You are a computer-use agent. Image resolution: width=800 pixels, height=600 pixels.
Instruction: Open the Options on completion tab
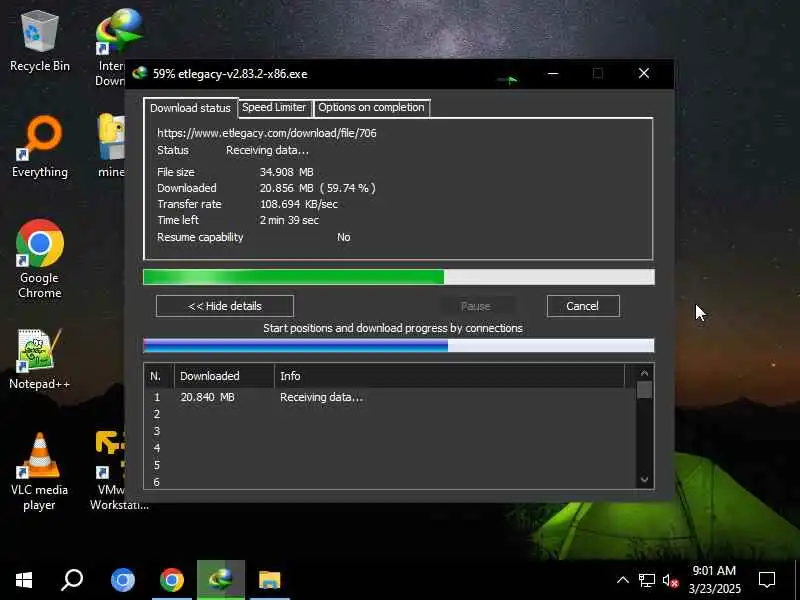pyautogui.click(x=371, y=107)
